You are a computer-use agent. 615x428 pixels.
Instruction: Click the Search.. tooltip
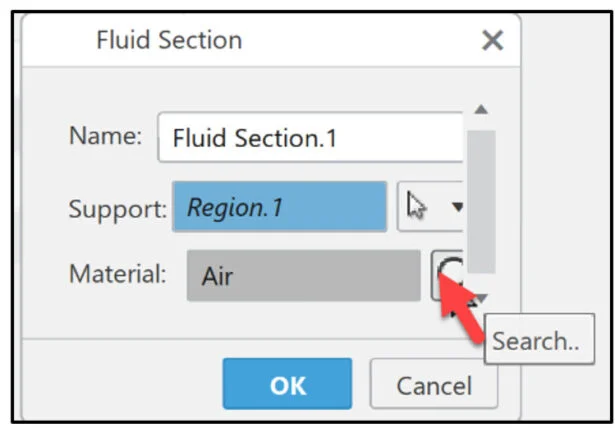pyautogui.click(x=539, y=341)
